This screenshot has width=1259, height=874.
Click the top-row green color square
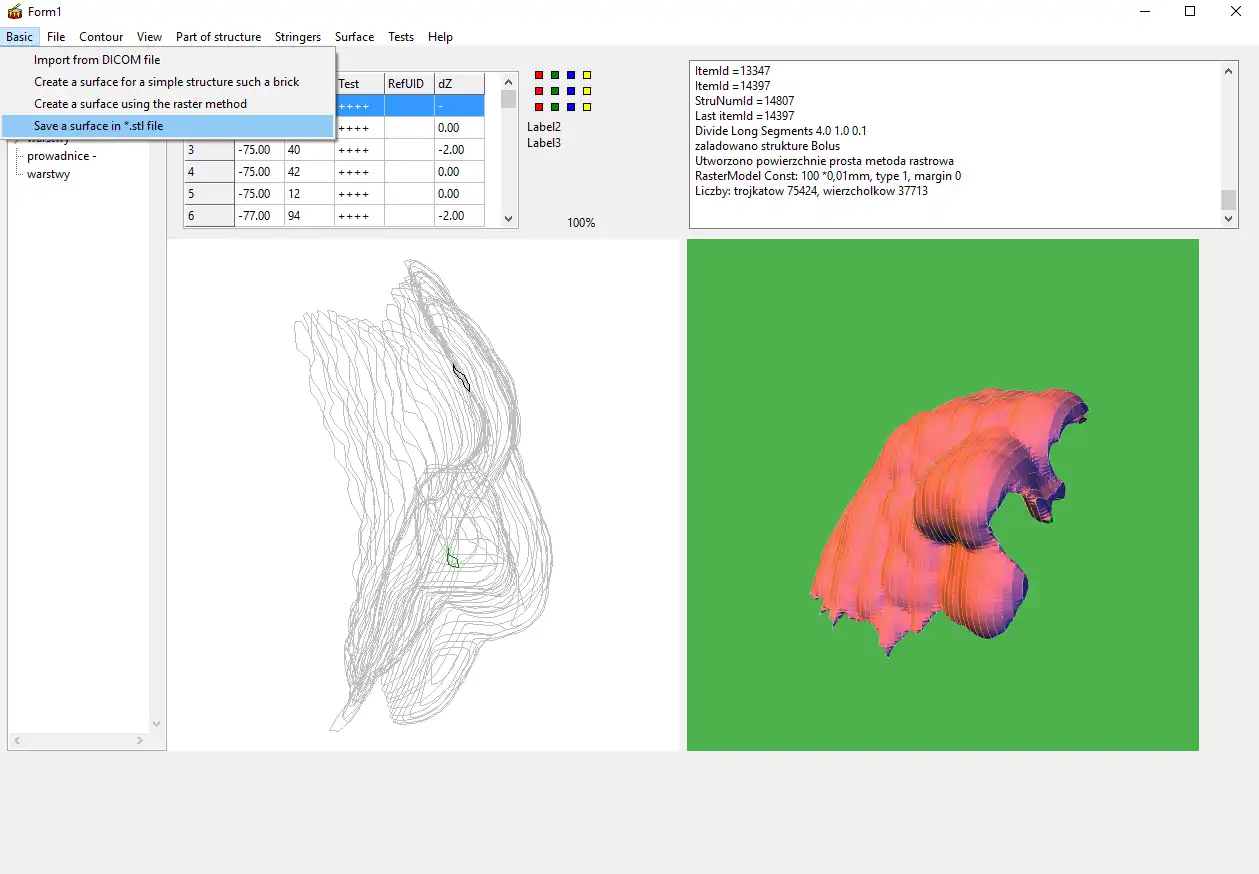click(555, 75)
